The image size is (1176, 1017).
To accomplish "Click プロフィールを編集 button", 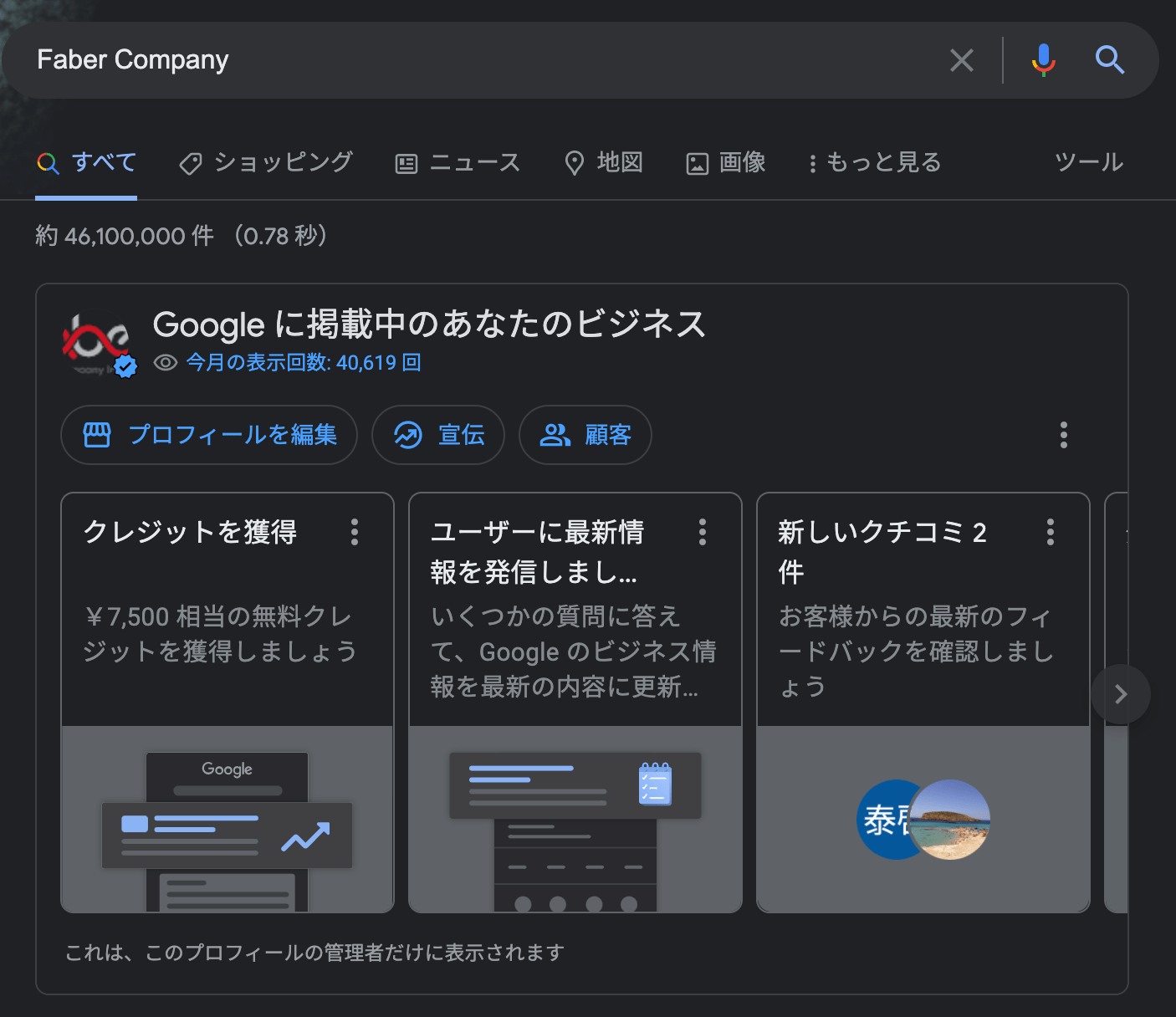I will point(209,435).
